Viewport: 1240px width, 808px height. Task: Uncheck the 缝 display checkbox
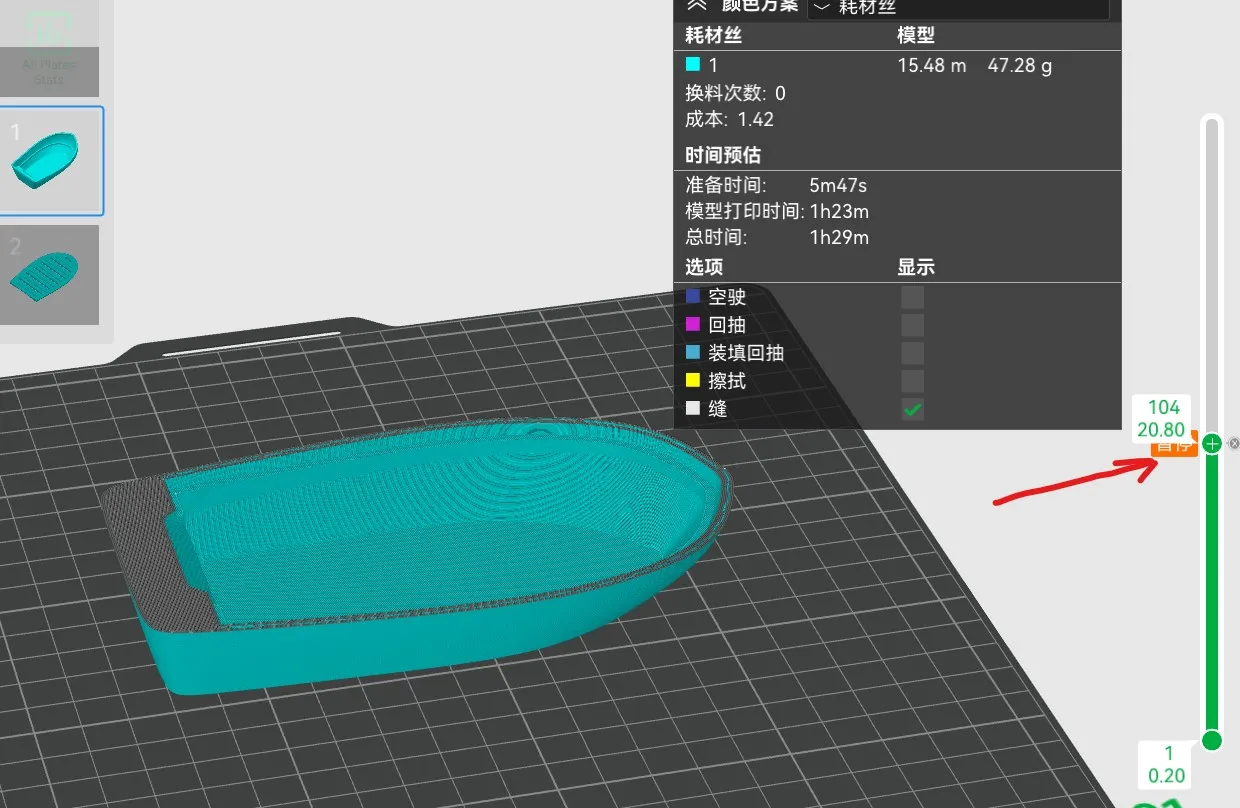point(912,409)
